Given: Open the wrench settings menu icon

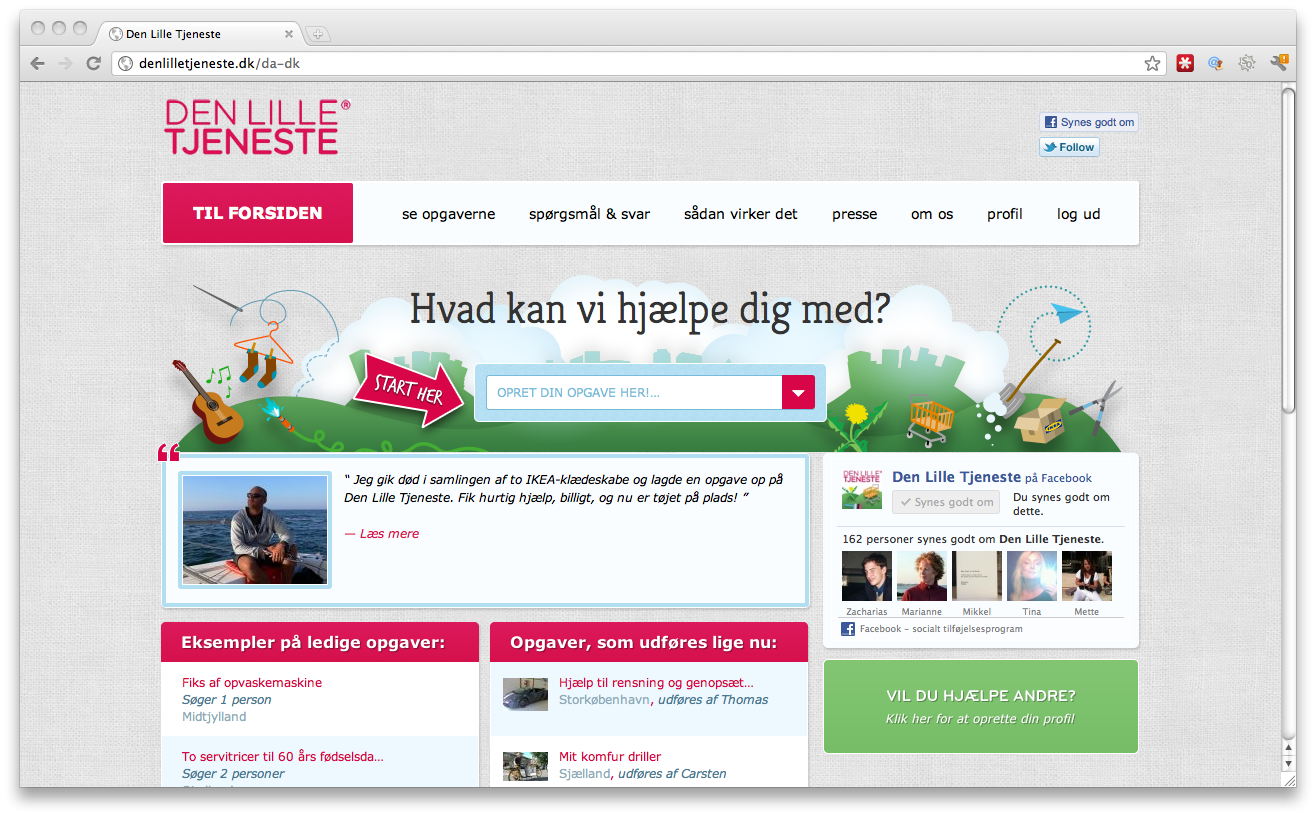Looking at the screenshot, I should [1278, 63].
